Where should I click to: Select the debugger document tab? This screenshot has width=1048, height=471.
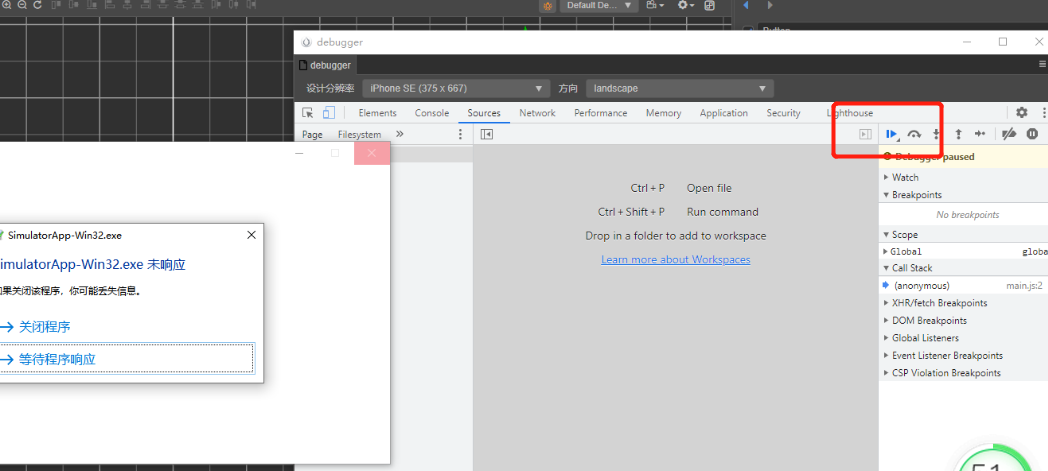326,65
